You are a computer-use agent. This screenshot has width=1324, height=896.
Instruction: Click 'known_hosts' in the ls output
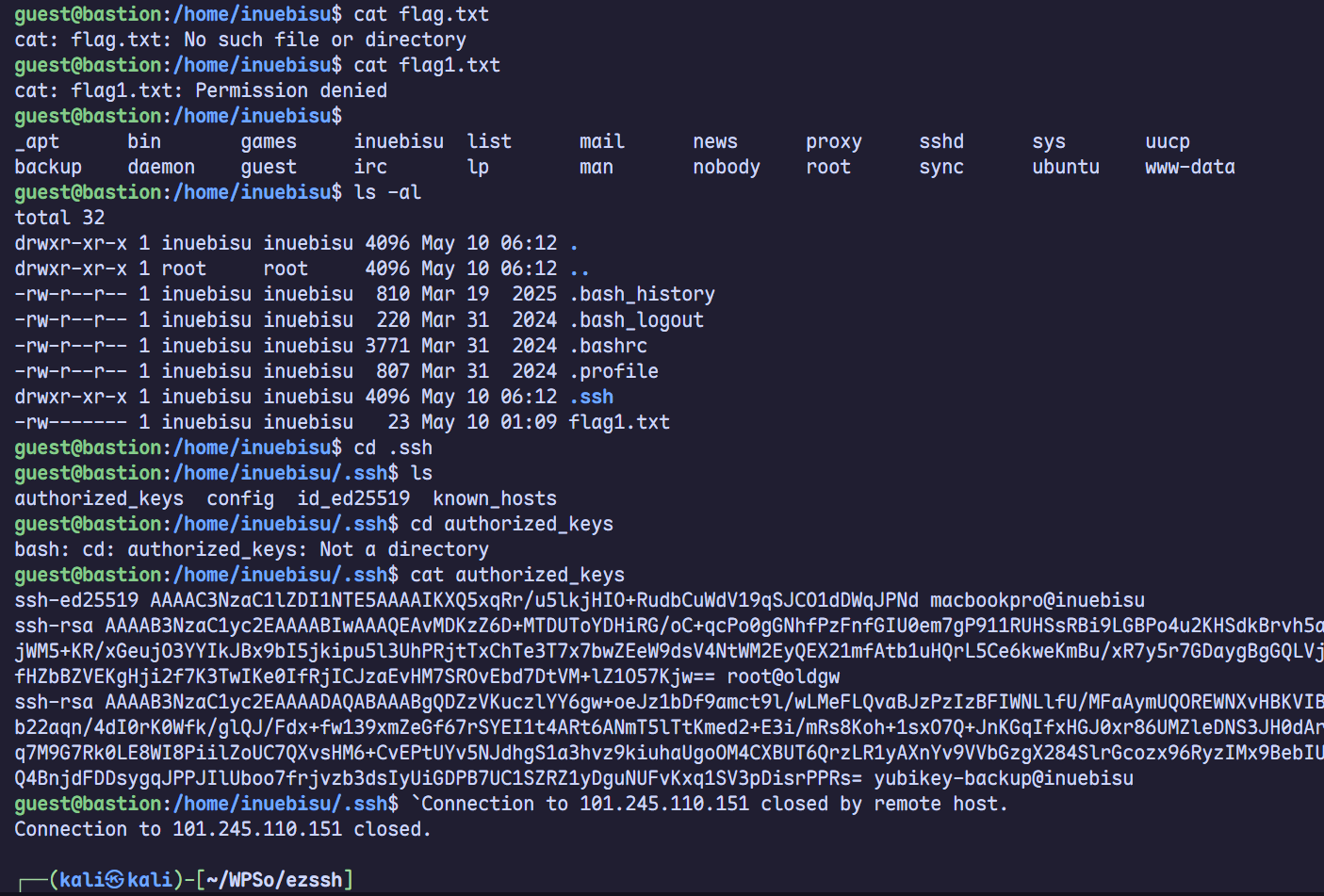[x=495, y=498]
